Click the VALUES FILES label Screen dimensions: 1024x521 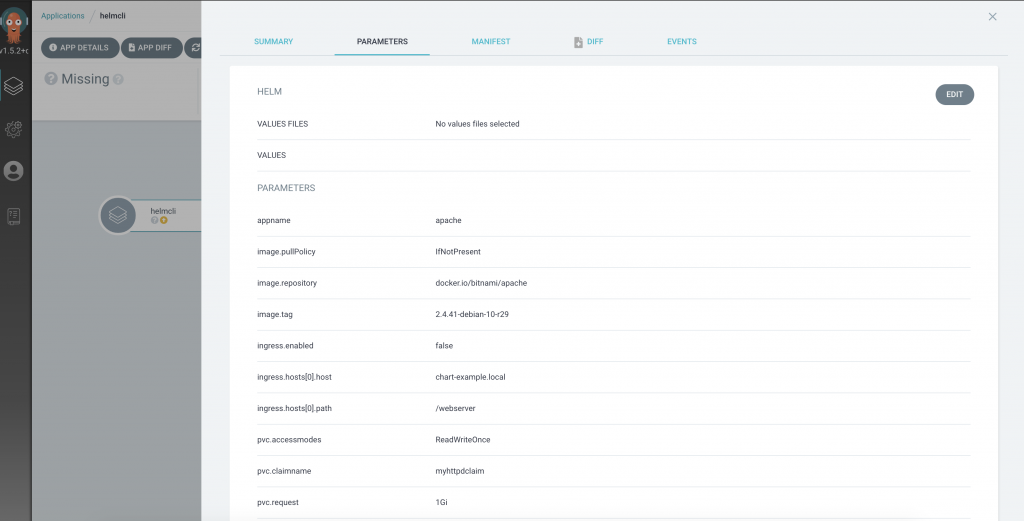coord(283,124)
